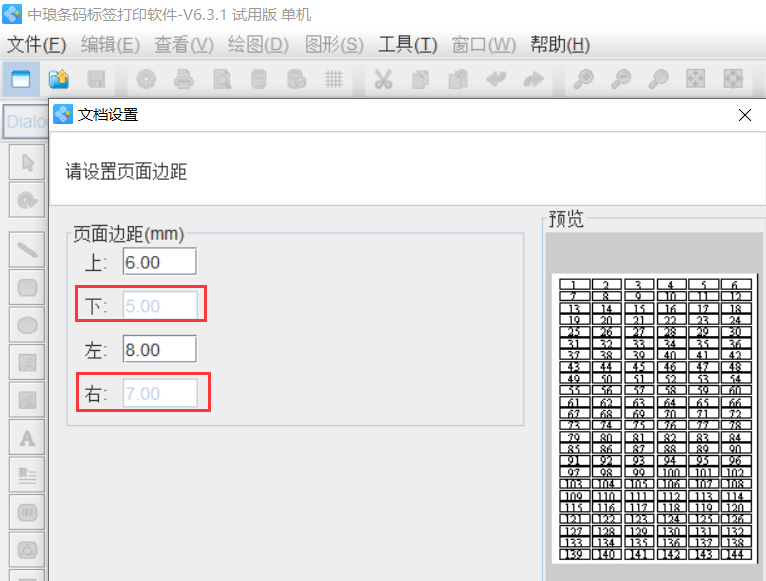The image size is (766, 581).
Task: Click the Zoom out magnifier icon
Action: coord(621,79)
